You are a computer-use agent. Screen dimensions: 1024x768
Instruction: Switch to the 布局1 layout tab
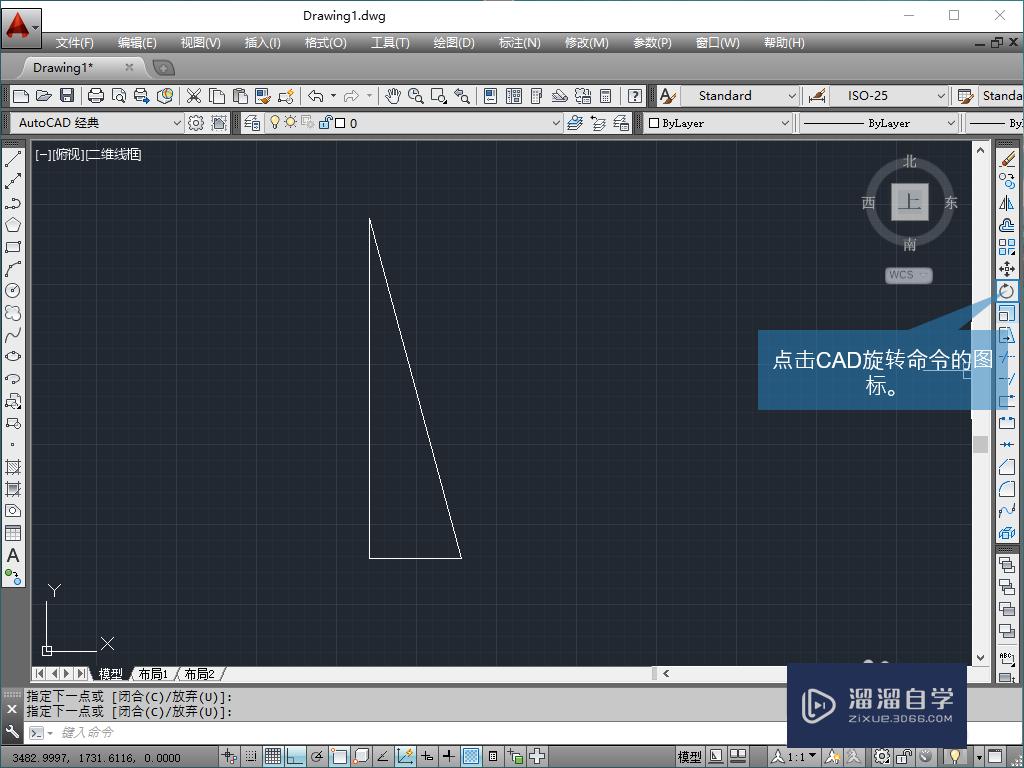153,673
